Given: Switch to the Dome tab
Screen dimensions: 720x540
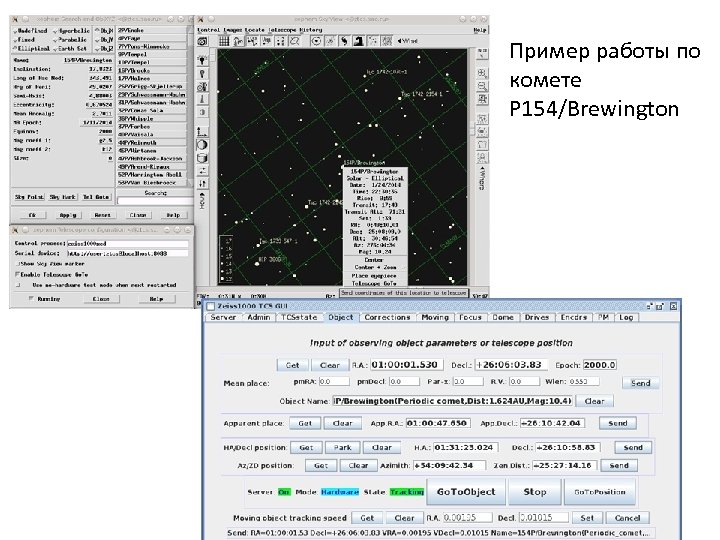Looking at the screenshot, I should coord(503,317).
